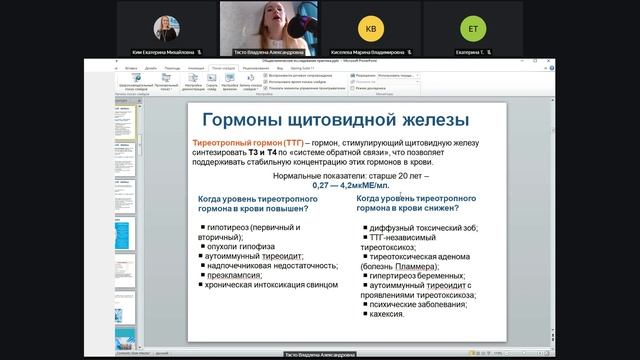The width and height of the screenshot is (640, 360).
Task: Toggle 'Использовать время показа слайдов' checkbox
Action: click(266, 82)
